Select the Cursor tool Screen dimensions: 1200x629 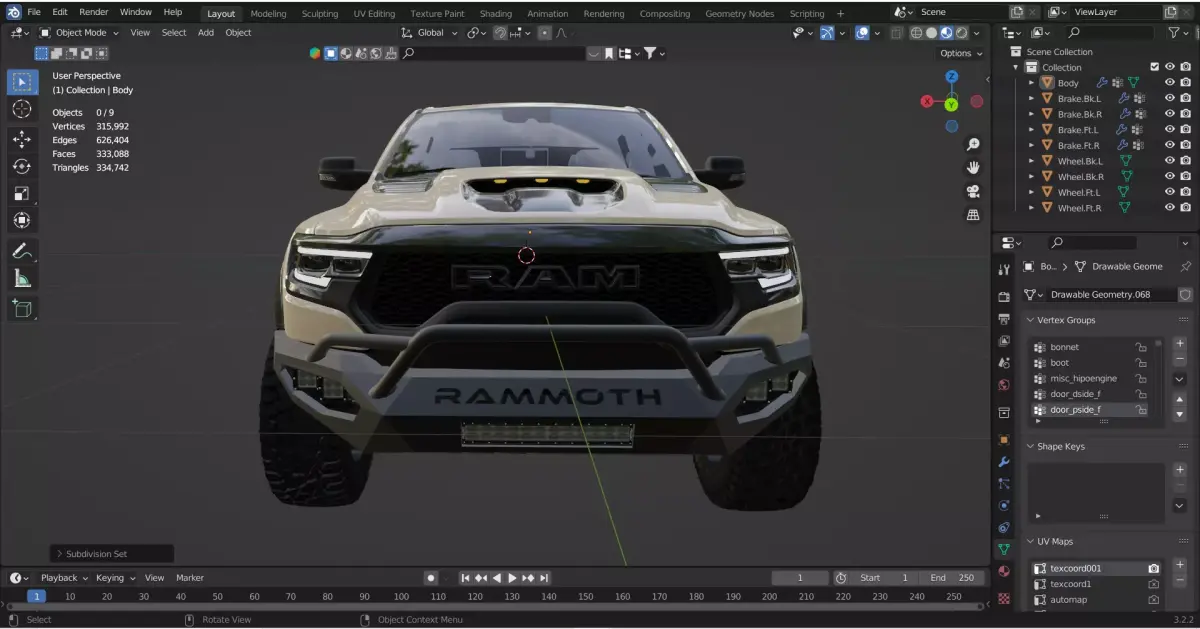click(22, 109)
